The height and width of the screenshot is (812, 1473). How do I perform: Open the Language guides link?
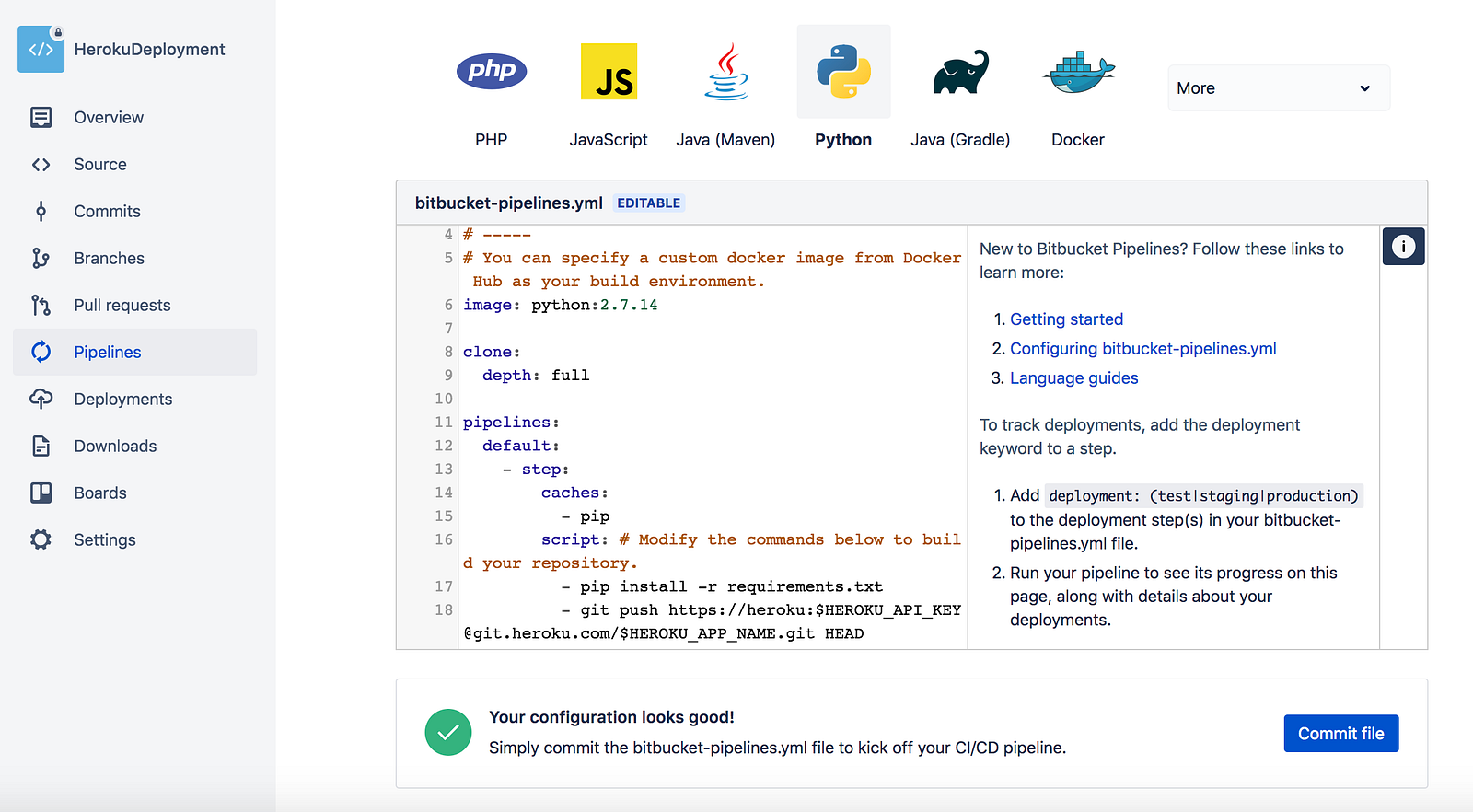1074,378
